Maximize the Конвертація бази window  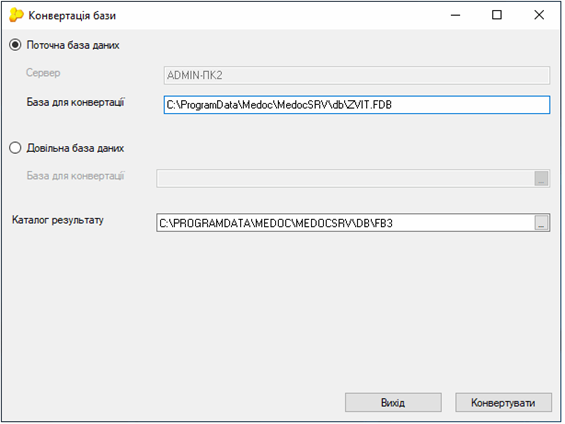(497, 15)
